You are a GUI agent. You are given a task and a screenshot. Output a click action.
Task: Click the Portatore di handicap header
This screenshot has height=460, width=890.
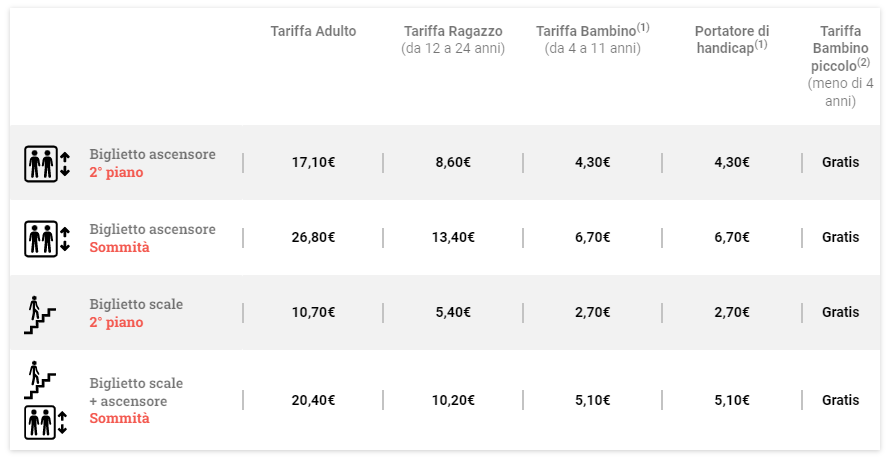(732, 39)
